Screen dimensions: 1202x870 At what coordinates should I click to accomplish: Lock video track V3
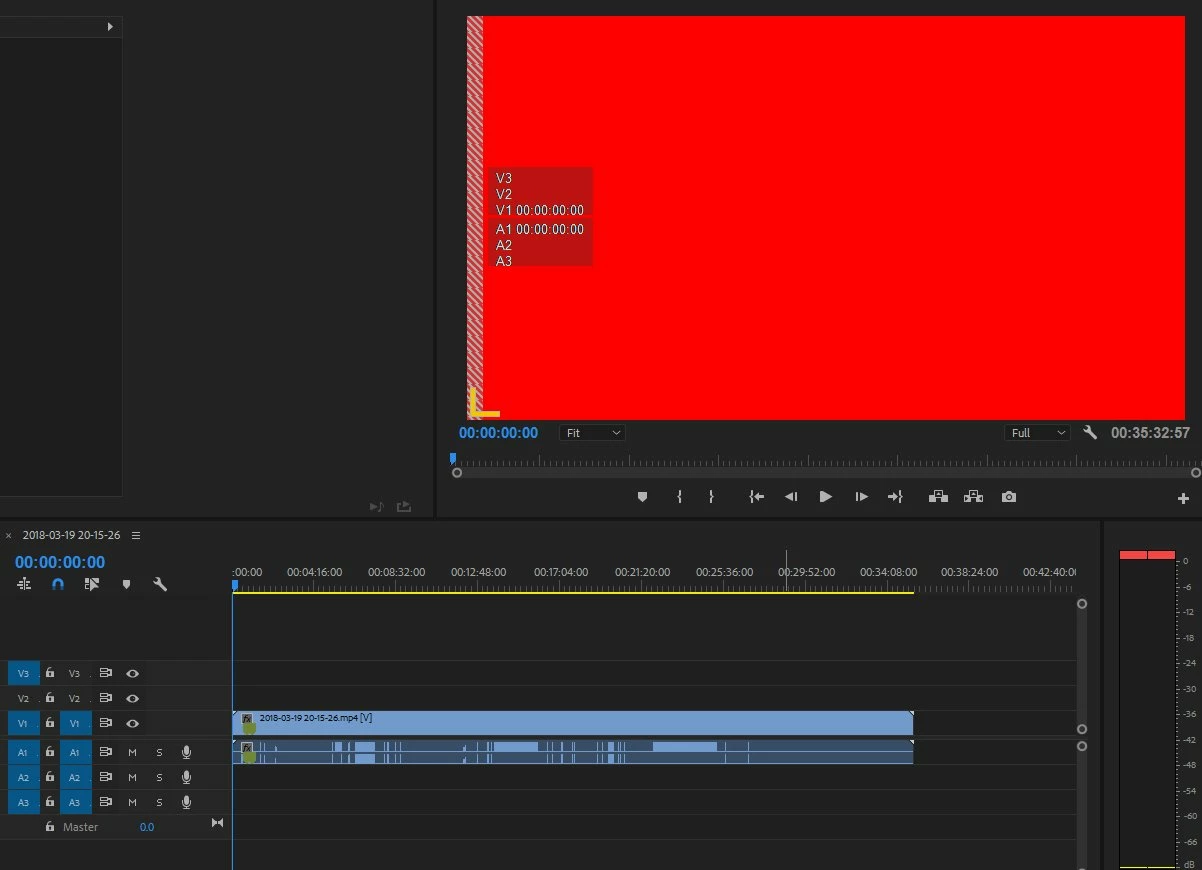click(x=50, y=673)
